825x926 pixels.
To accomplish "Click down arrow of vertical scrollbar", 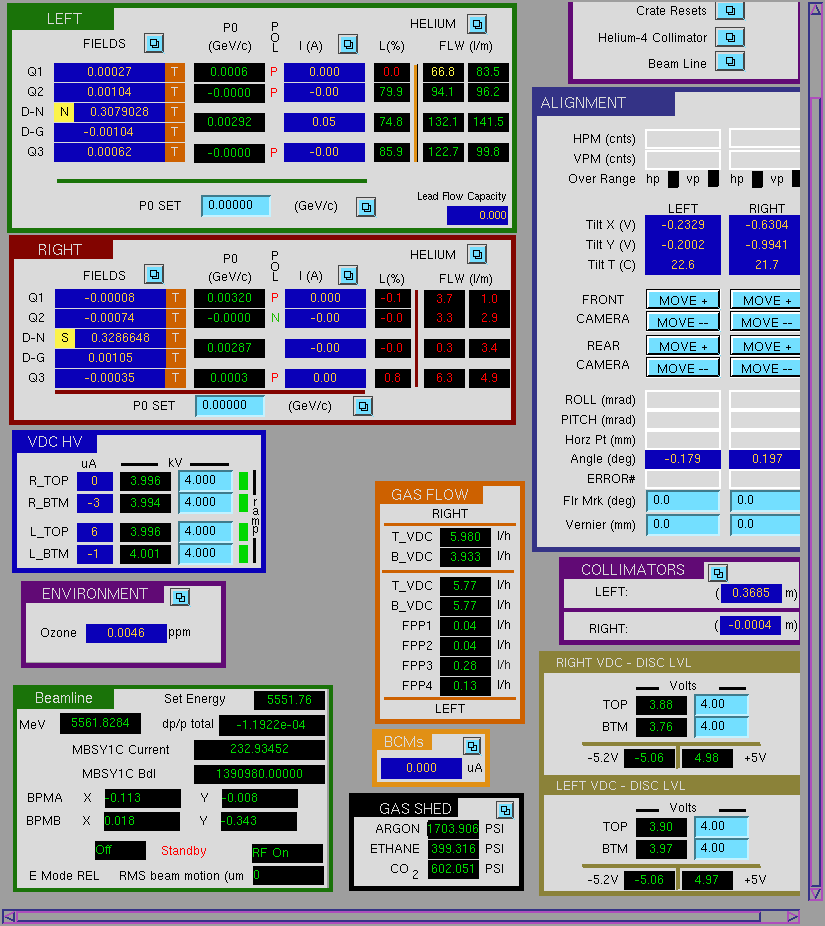I will point(816,892).
